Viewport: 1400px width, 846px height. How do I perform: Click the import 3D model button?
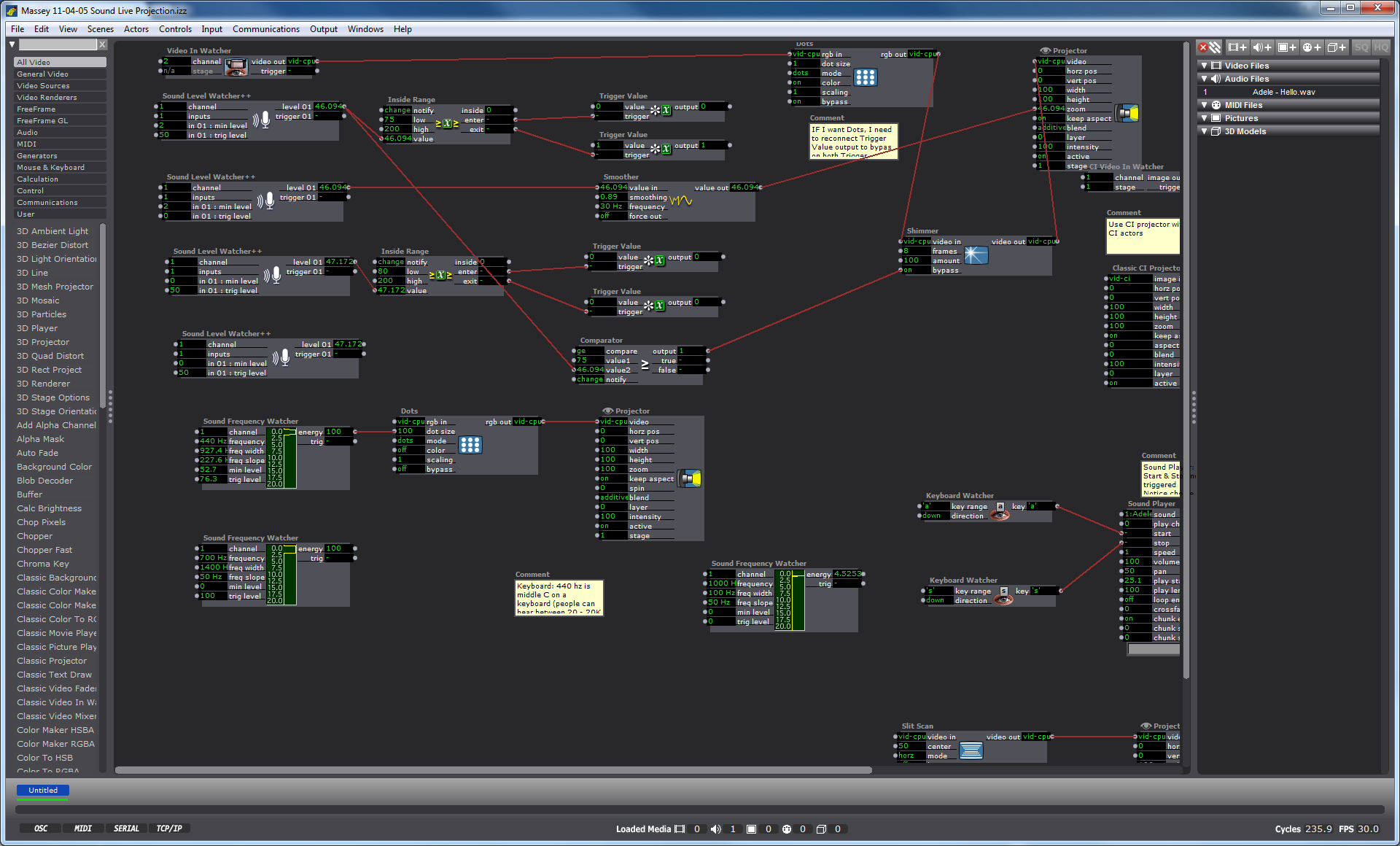1337,47
